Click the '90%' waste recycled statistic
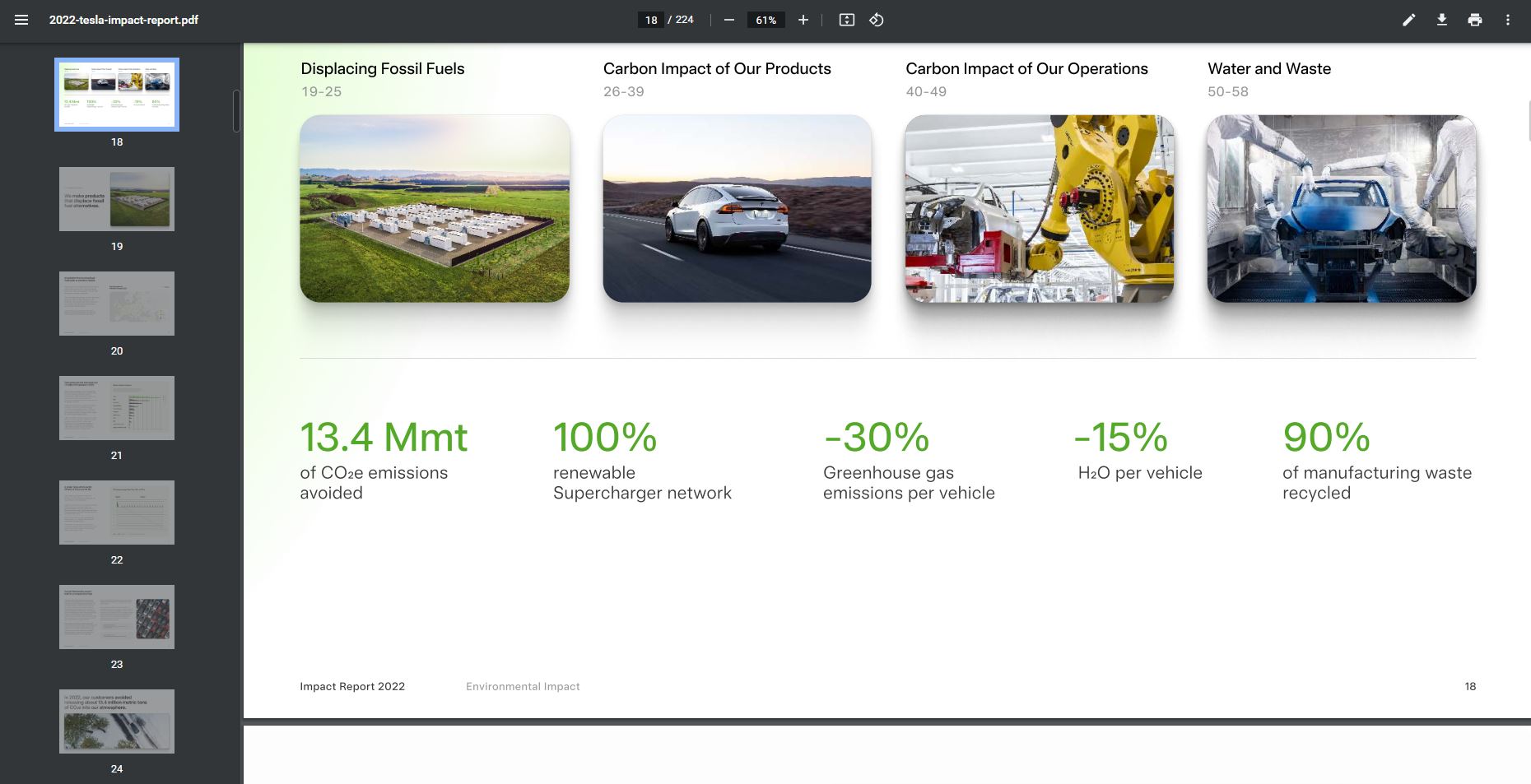Screen dimensions: 1531x784 [x=1326, y=437]
